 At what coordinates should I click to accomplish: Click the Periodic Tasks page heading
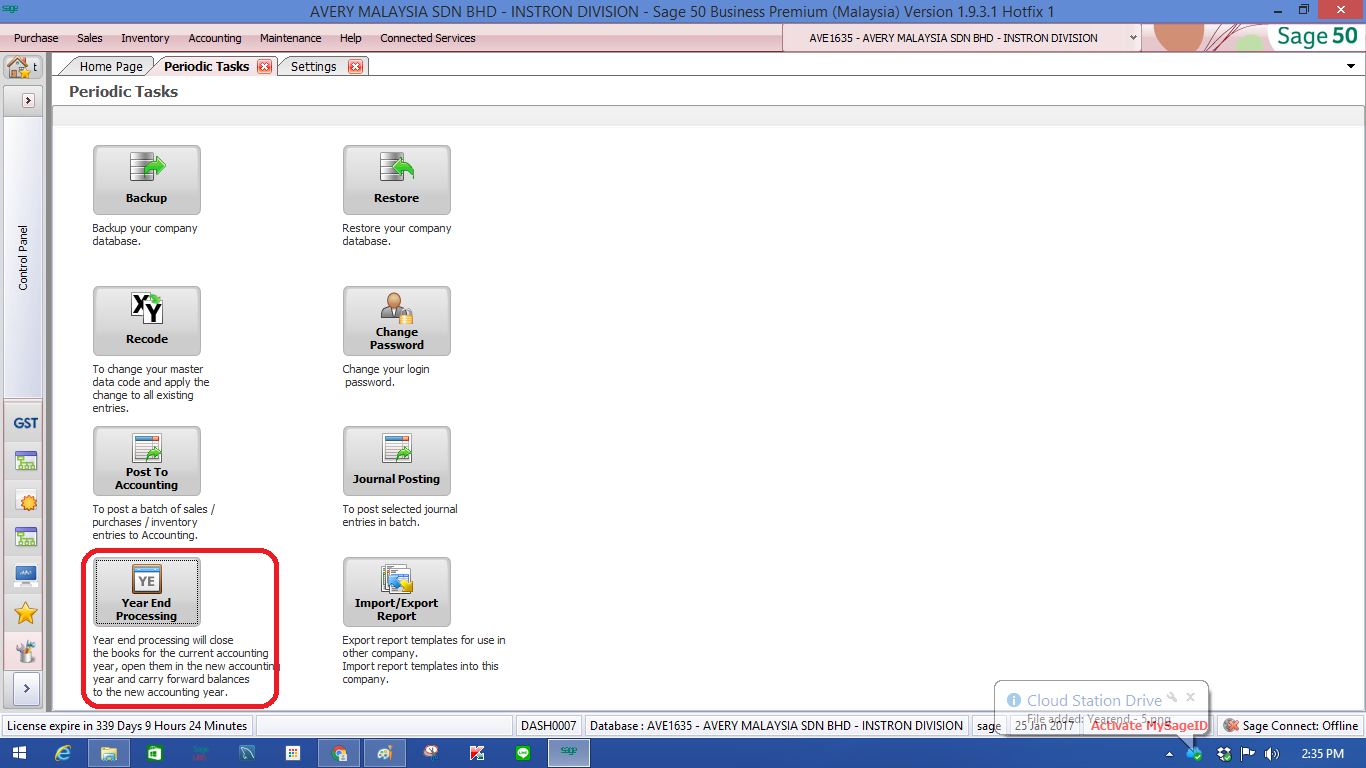(123, 91)
